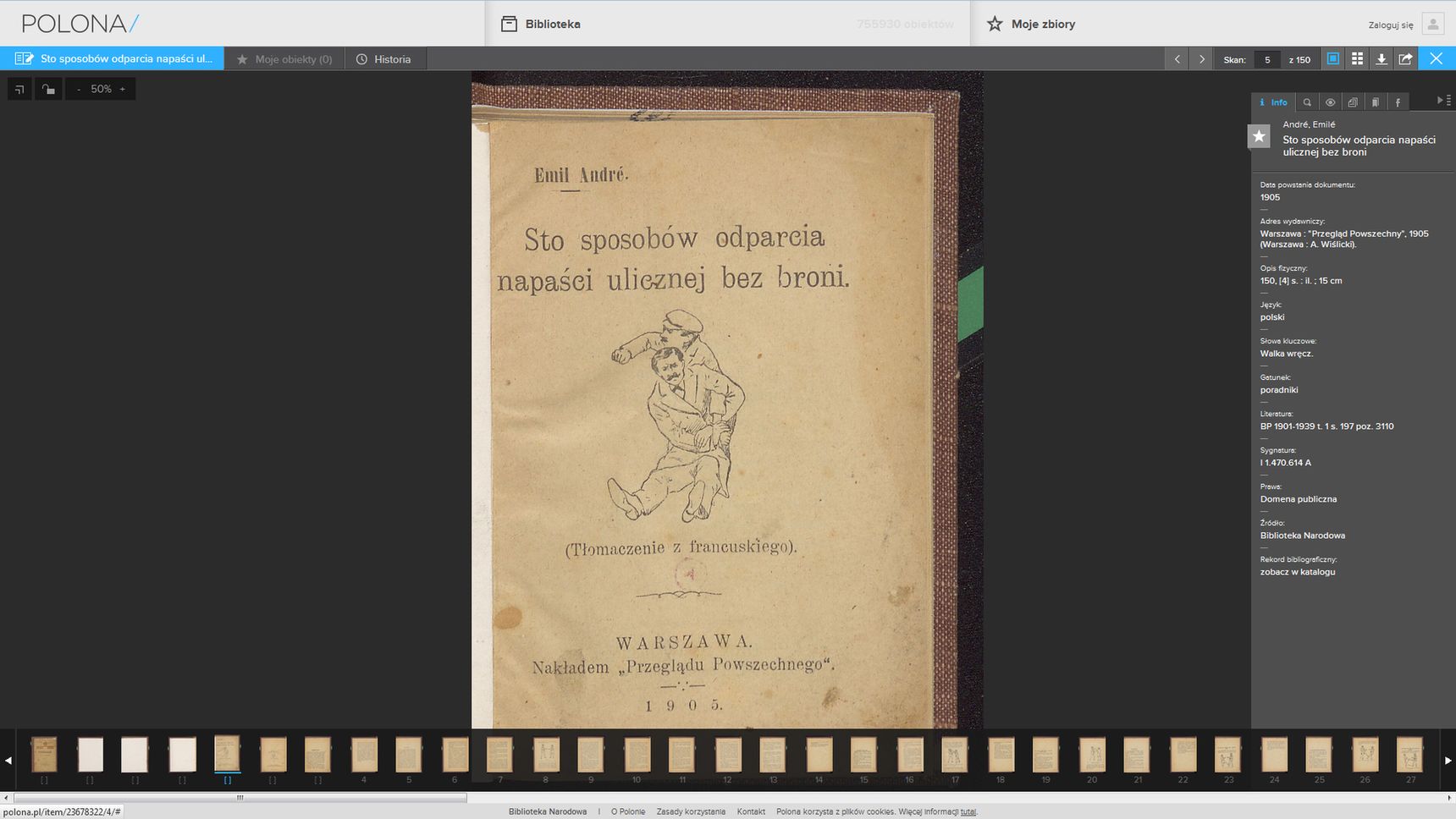
Task: Zoom out with the minus button
Action: [x=79, y=89]
